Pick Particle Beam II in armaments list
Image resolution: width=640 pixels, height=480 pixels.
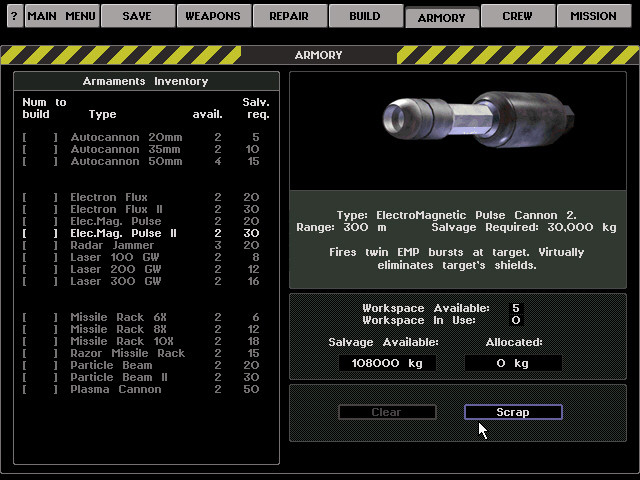pyautogui.click(x=115, y=378)
